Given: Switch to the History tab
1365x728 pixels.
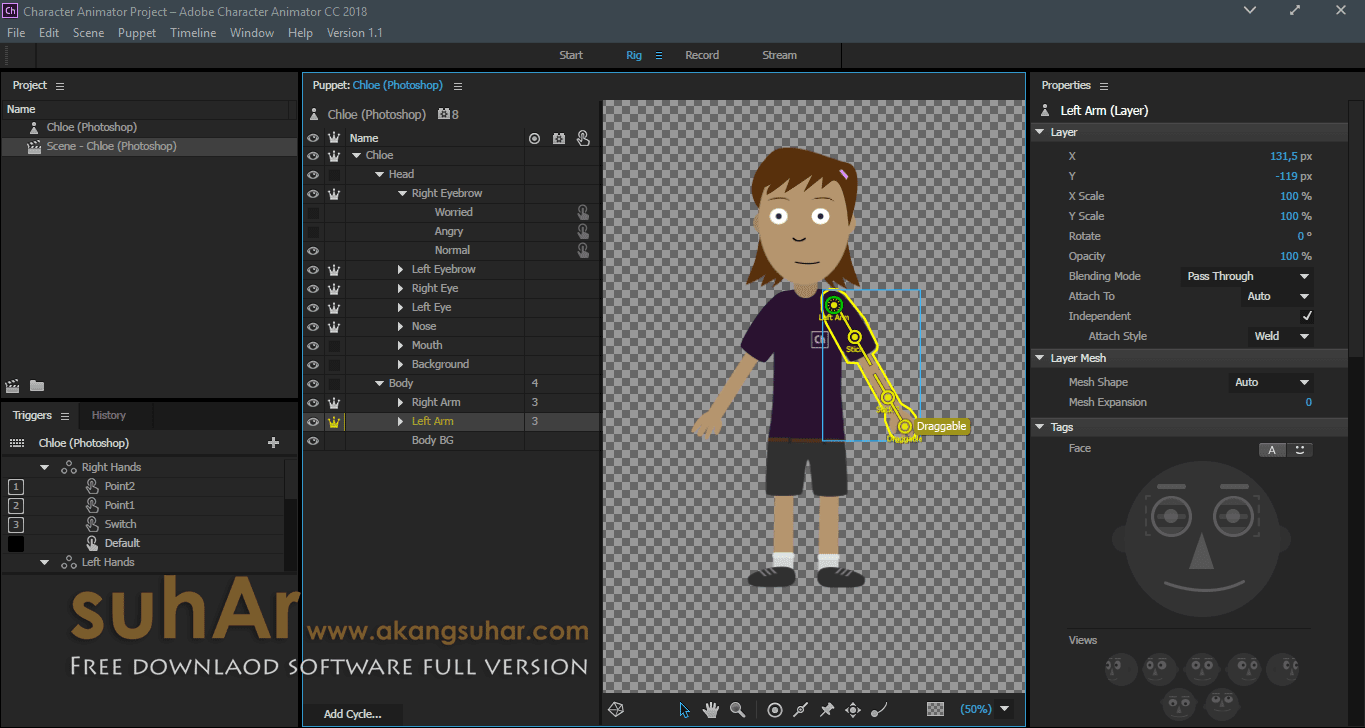Looking at the screenshot, I should (x=109, y=415).
